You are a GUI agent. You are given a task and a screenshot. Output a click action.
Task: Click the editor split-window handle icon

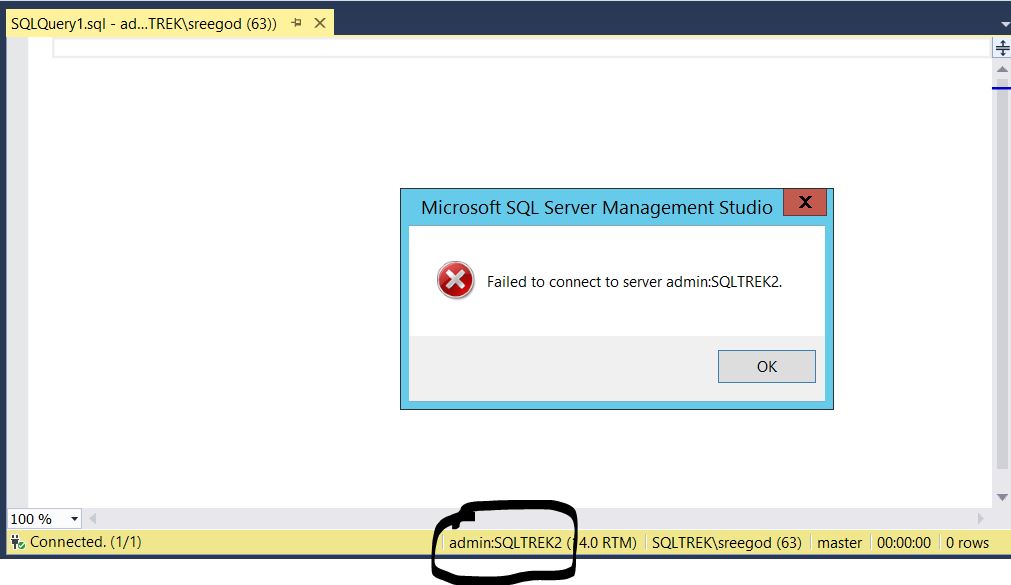tap(1002, 48)
